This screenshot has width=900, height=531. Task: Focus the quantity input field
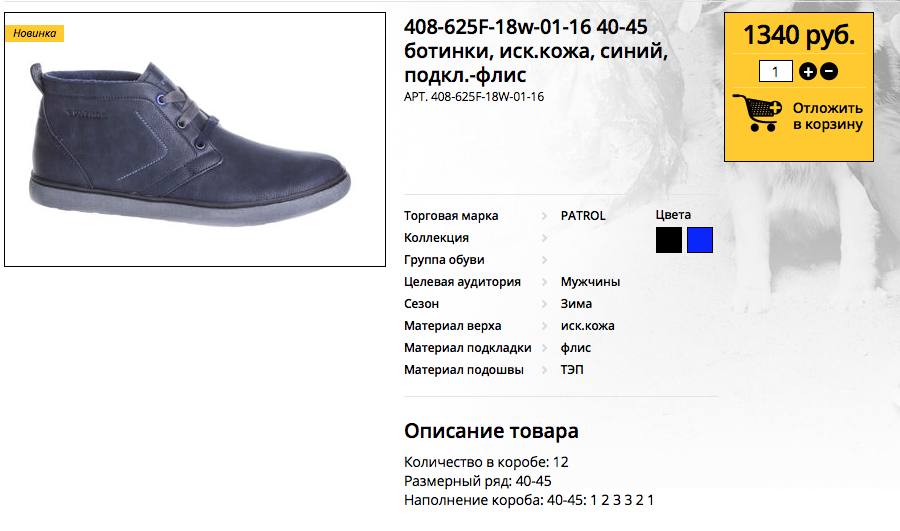[775, 72]
